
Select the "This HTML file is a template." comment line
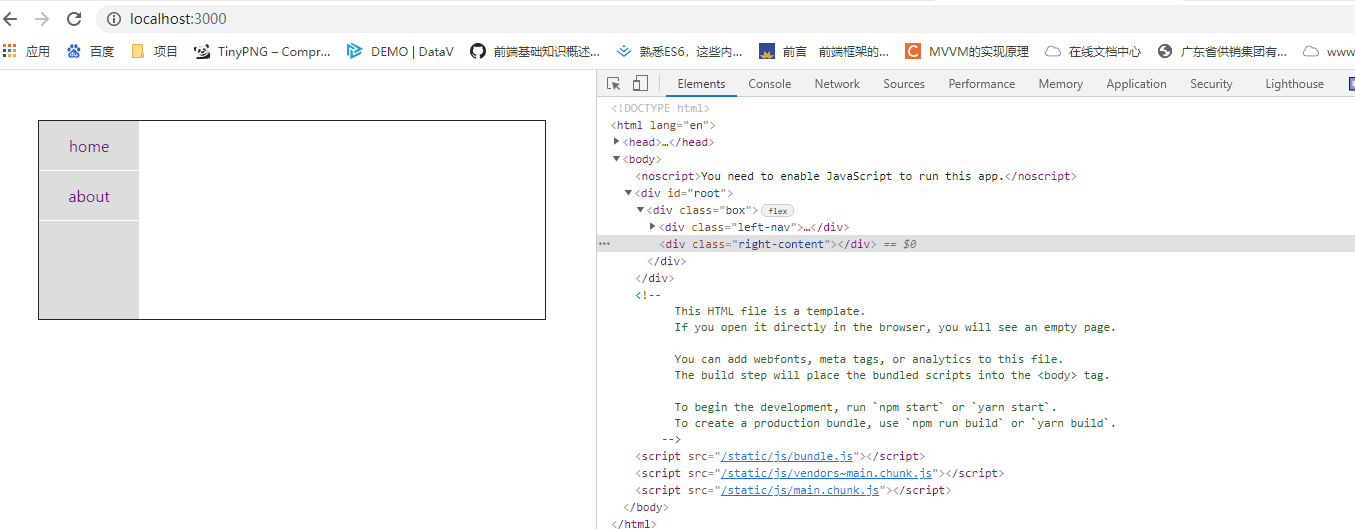pos(770,311)
